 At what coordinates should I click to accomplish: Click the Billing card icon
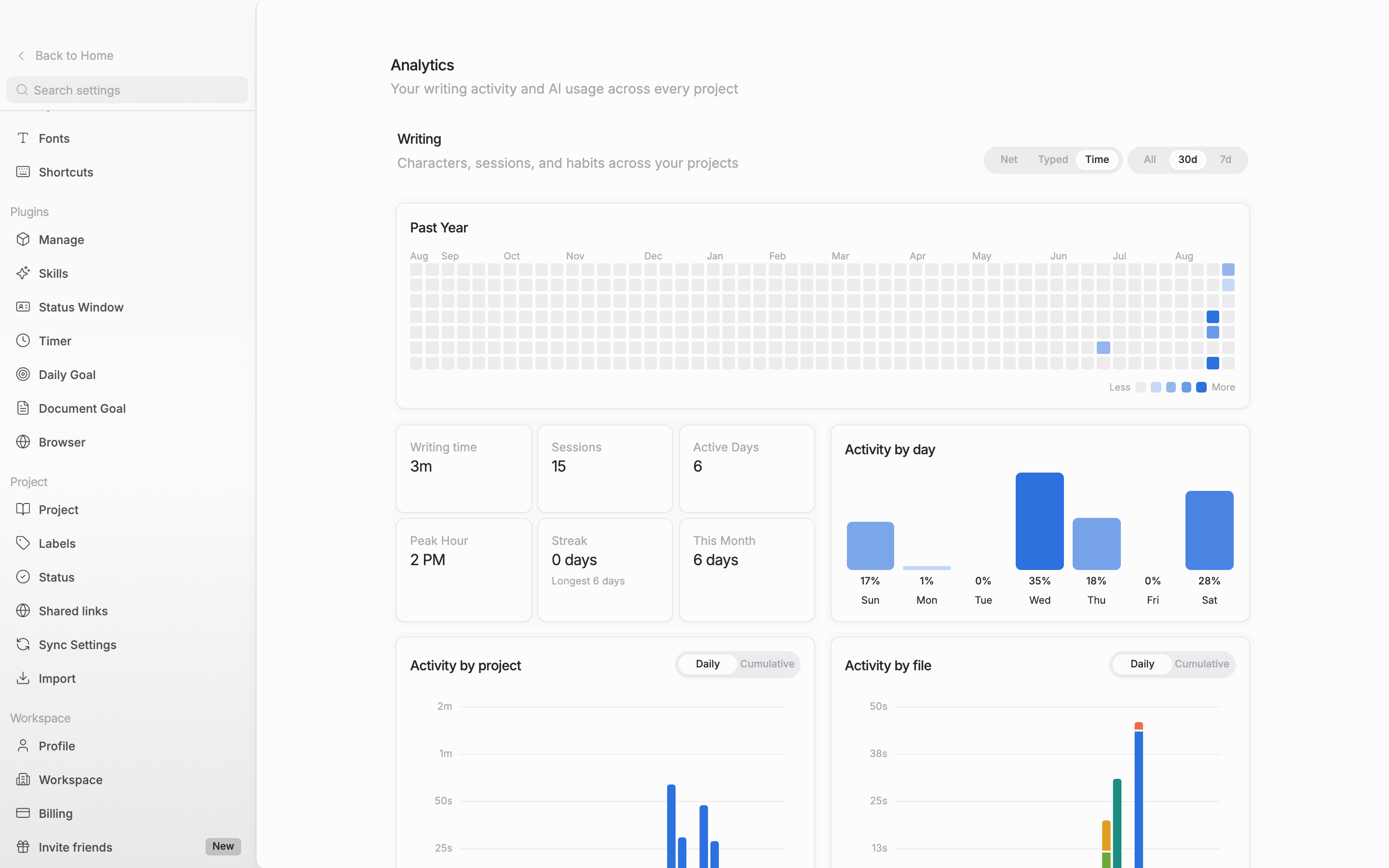(x=23, y=813)
